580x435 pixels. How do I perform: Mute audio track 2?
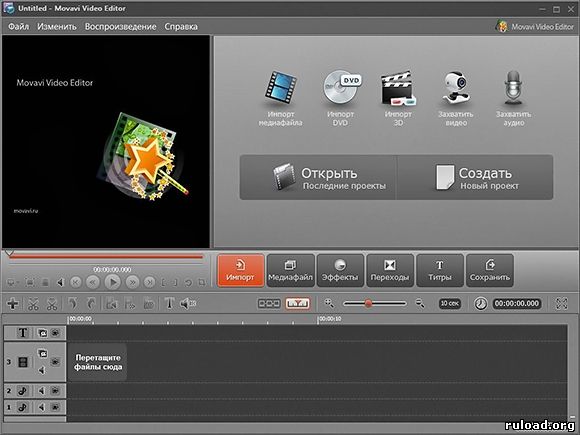point(41,391)
